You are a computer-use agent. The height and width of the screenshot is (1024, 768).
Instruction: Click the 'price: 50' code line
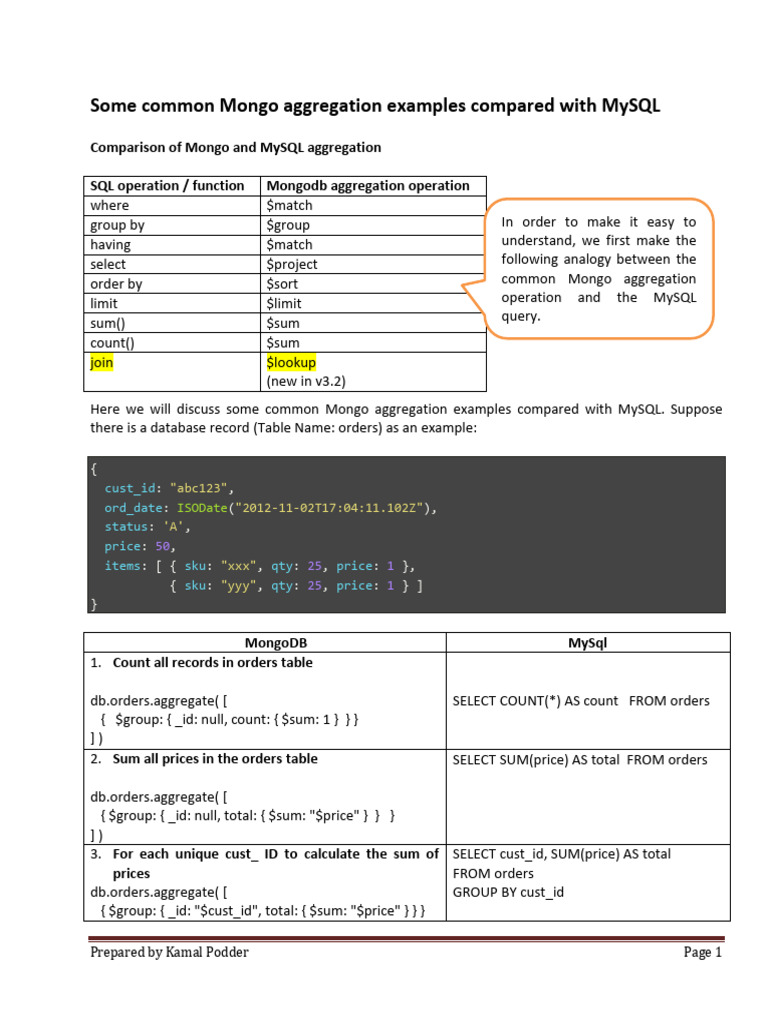[x=140, y=546]
